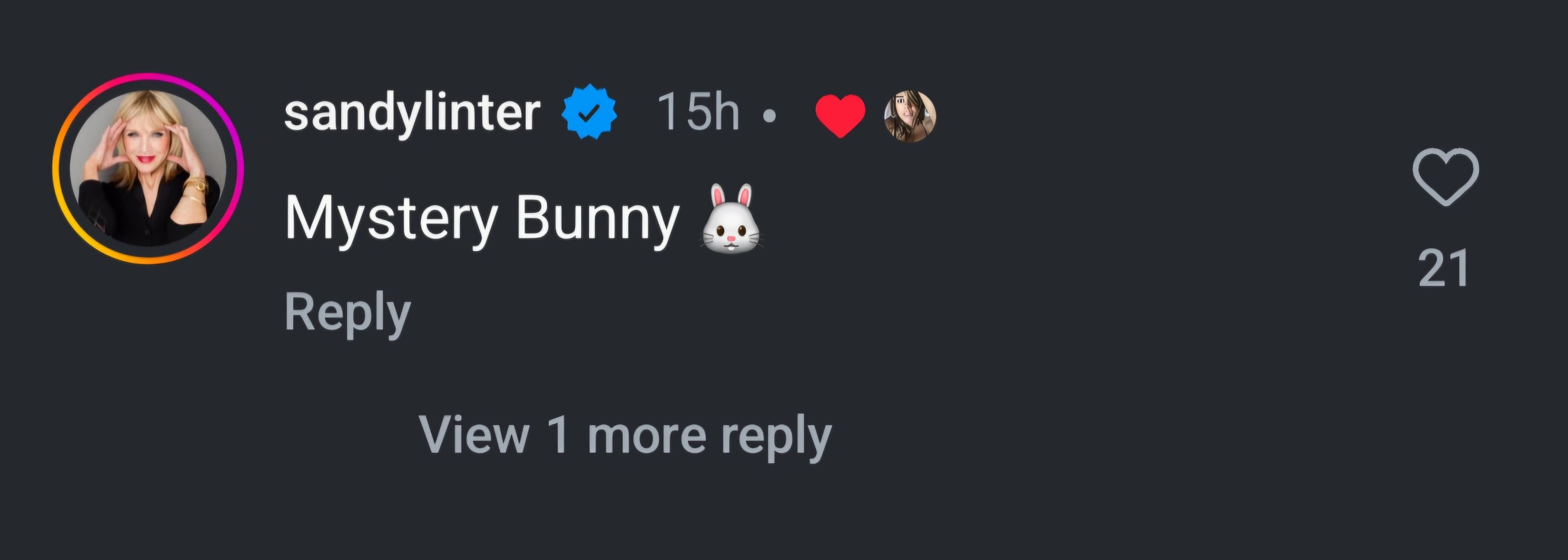Viewport: 1568px width, 560px height.
Task: Click the bunny emoji in the comment
Action: pos(730,219)
